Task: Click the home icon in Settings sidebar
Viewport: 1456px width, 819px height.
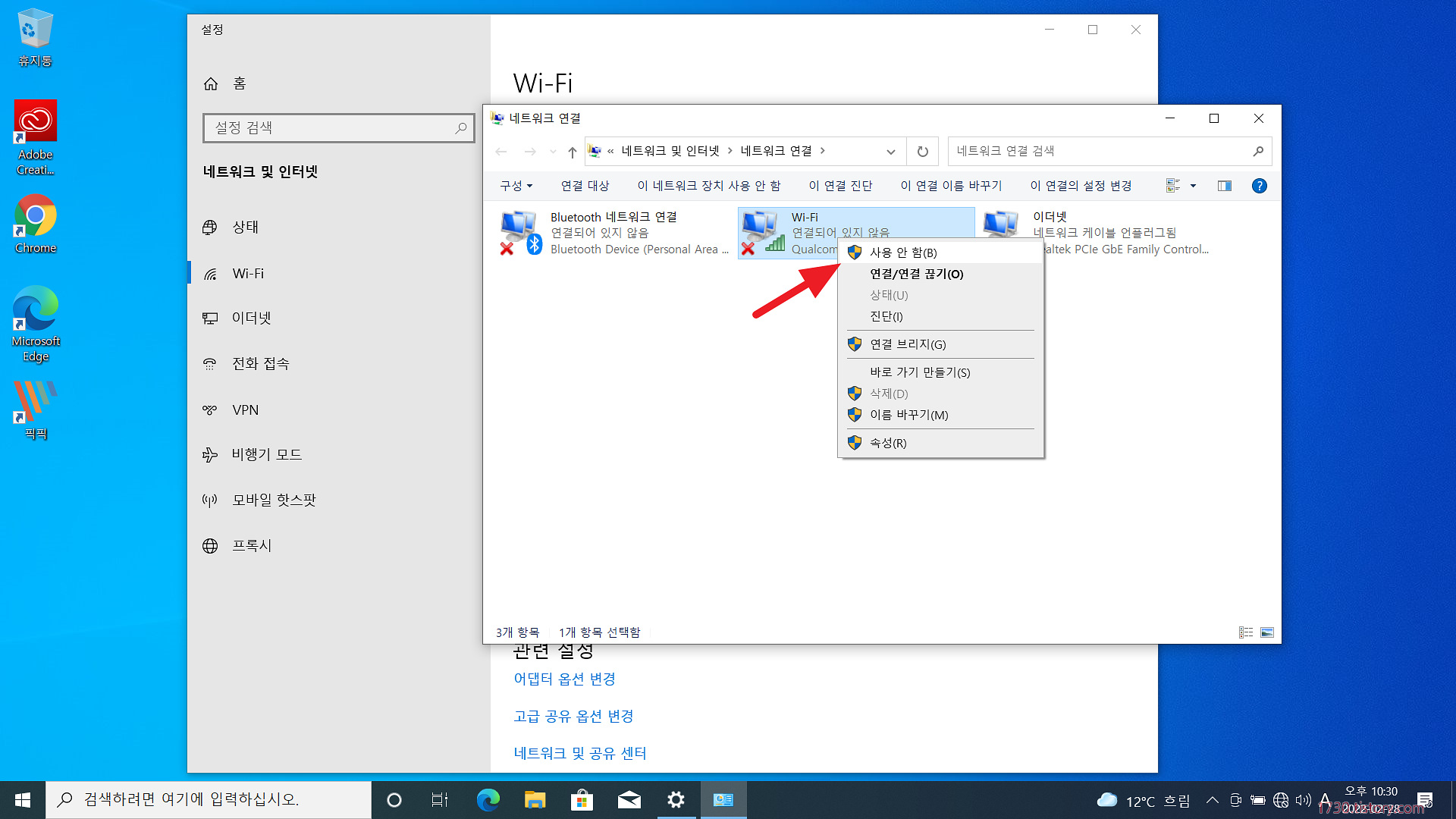Action: [x=211, y=83]
